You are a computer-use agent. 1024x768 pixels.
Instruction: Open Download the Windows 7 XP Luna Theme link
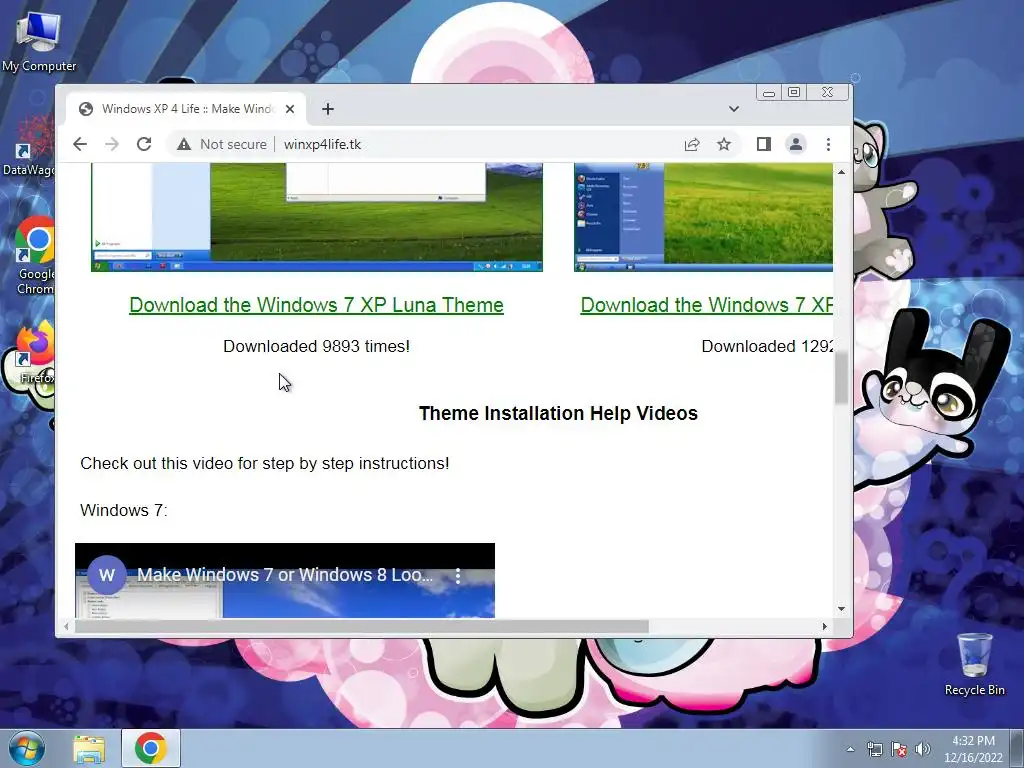(x=316, y=305)
